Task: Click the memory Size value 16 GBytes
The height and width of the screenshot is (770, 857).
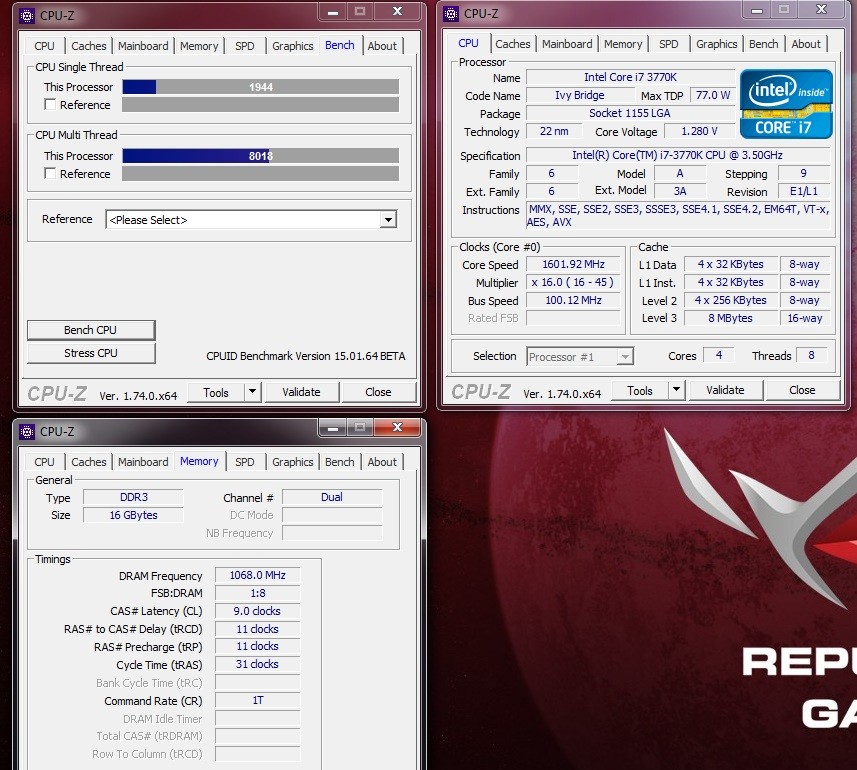Action: click(133, 515)
